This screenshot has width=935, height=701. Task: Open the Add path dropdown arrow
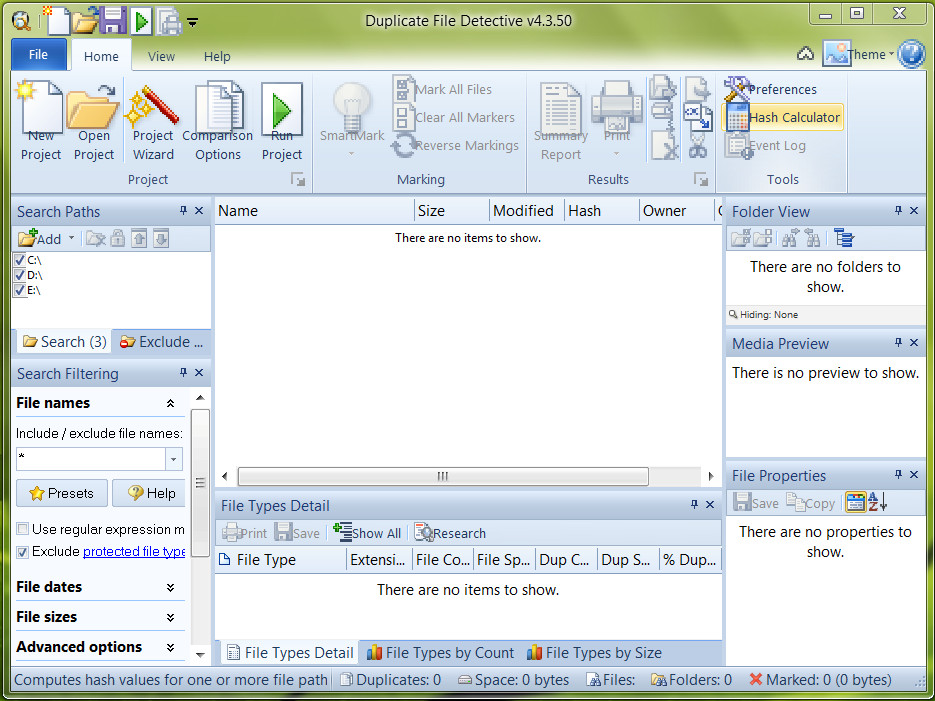coord(72,238)
